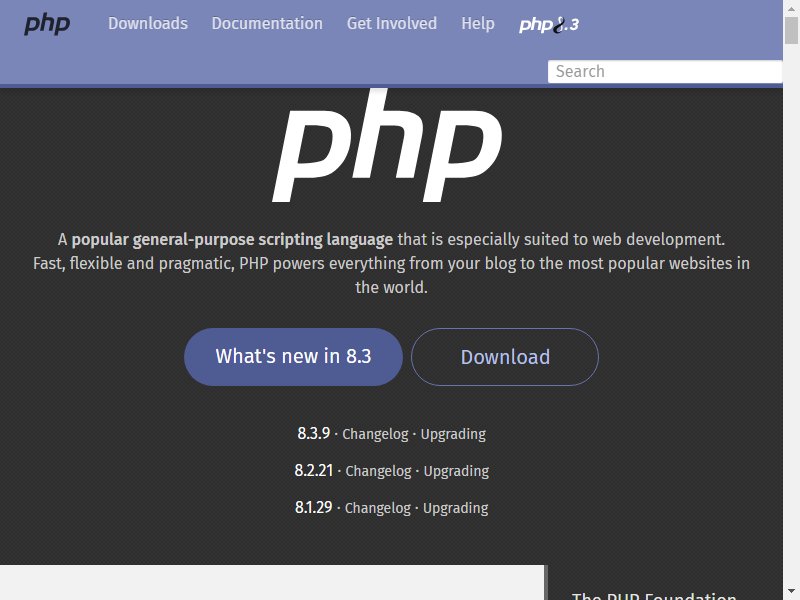The width and height of the screenshot is (800, 600).
Task: Focus the Search input field
Action: 665,71
